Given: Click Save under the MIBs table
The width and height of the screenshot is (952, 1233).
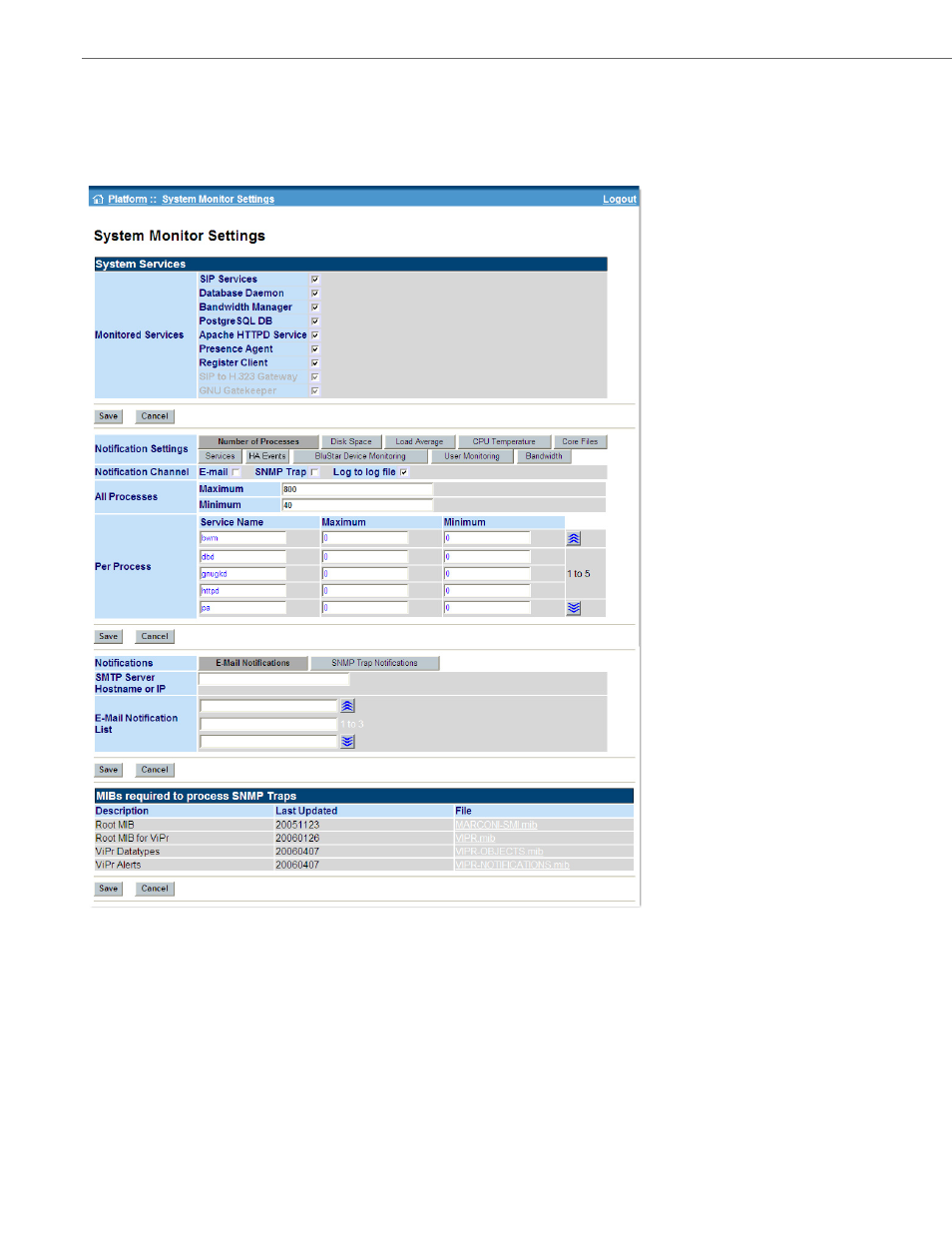Looking at the screenshot, I should (x=109, y=889).
